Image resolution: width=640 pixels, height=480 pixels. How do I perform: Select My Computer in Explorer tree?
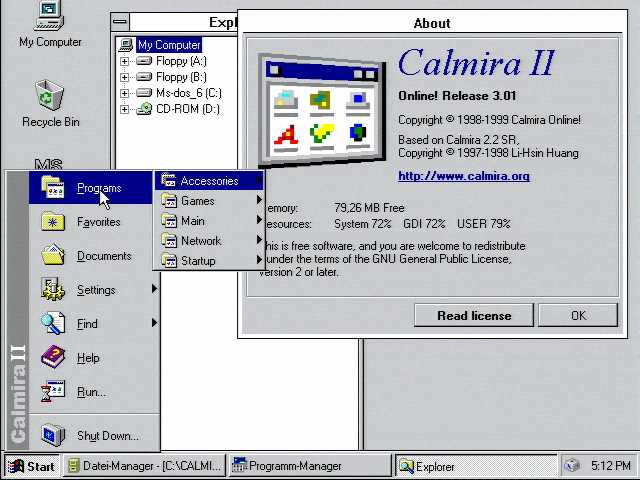pos(168,45)
